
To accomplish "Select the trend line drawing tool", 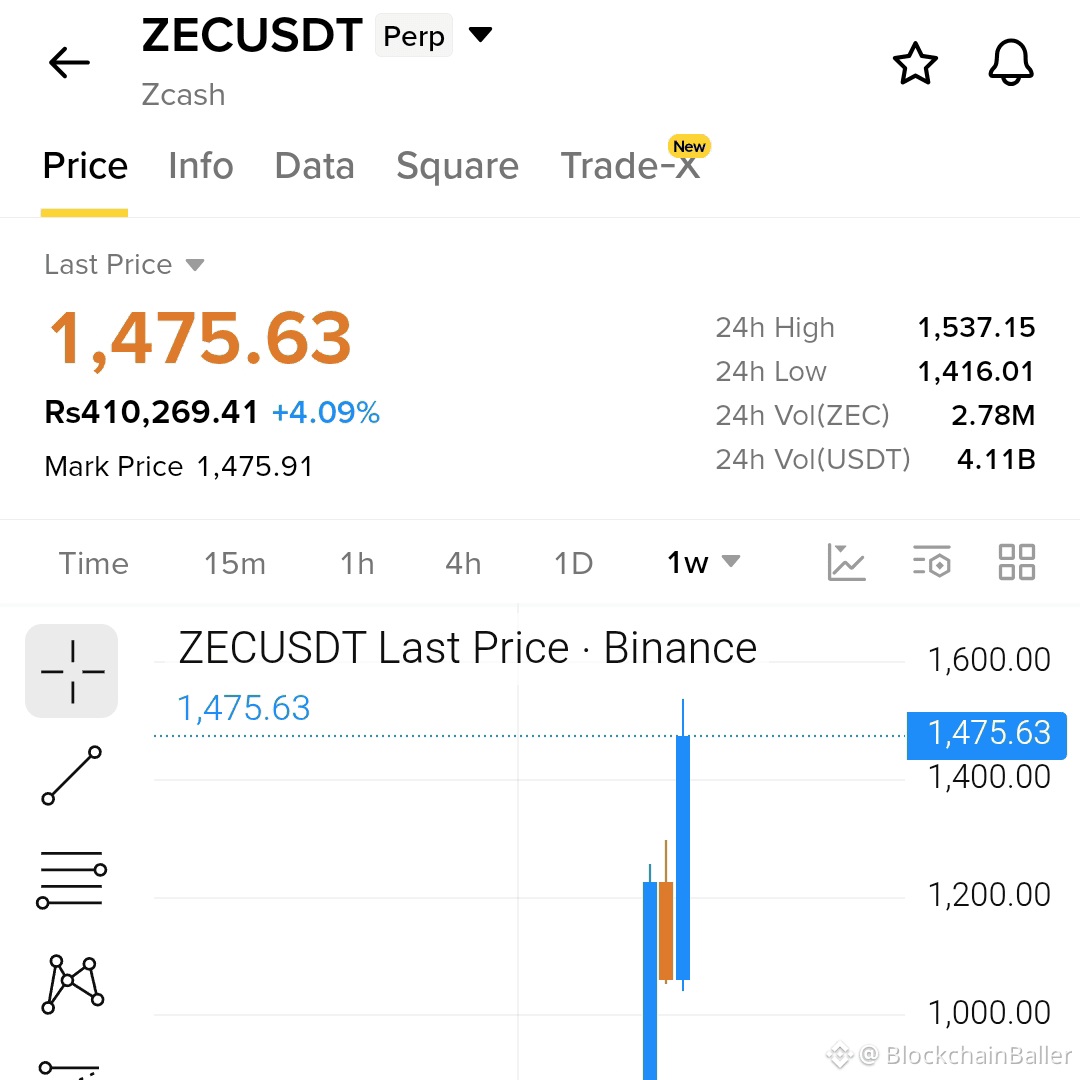I will 72,775.
